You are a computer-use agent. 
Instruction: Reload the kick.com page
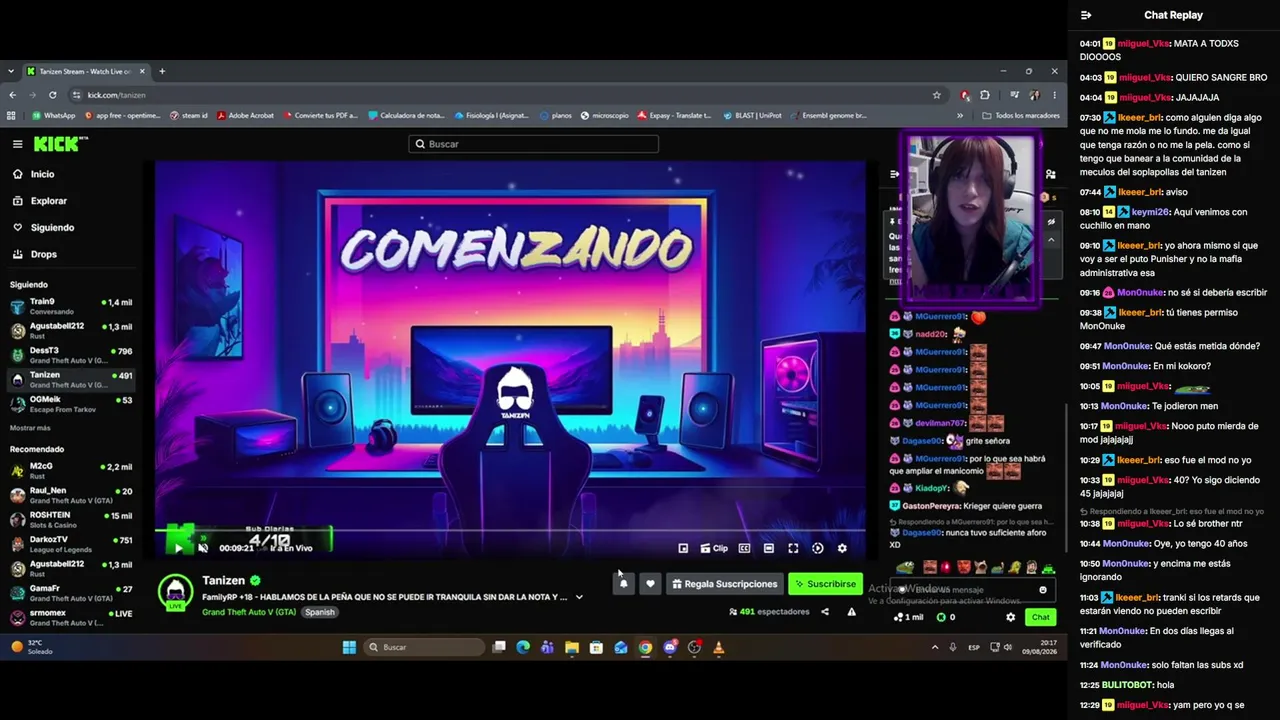click(52, 95)
